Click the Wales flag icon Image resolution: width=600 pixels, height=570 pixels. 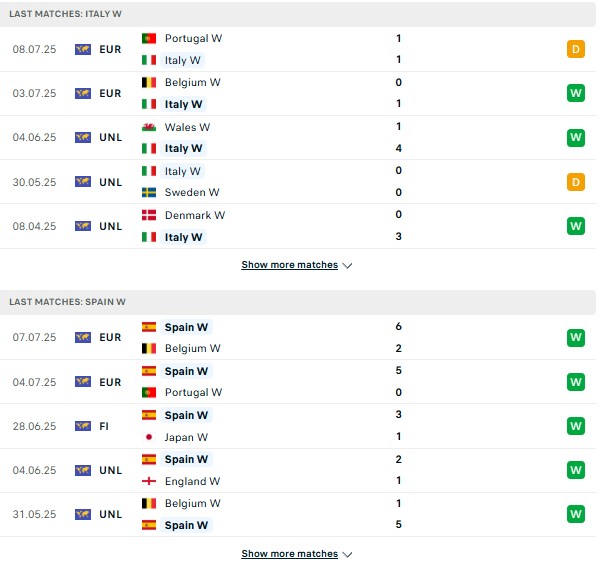click(148, 127)
